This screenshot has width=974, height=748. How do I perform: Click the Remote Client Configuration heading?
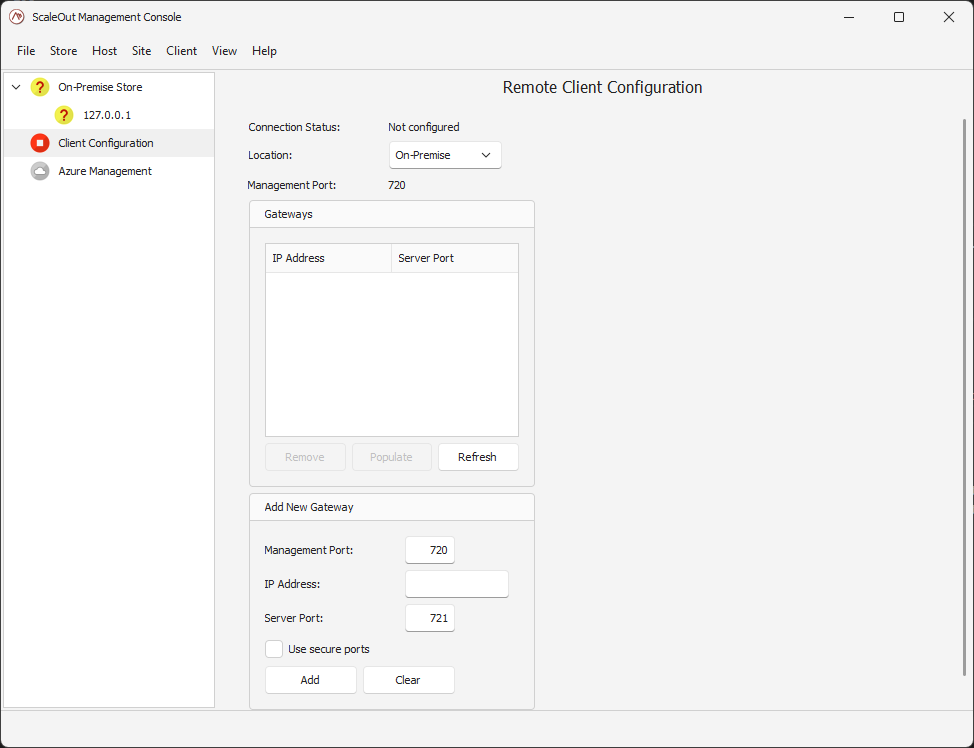click(x=603, y=88)
